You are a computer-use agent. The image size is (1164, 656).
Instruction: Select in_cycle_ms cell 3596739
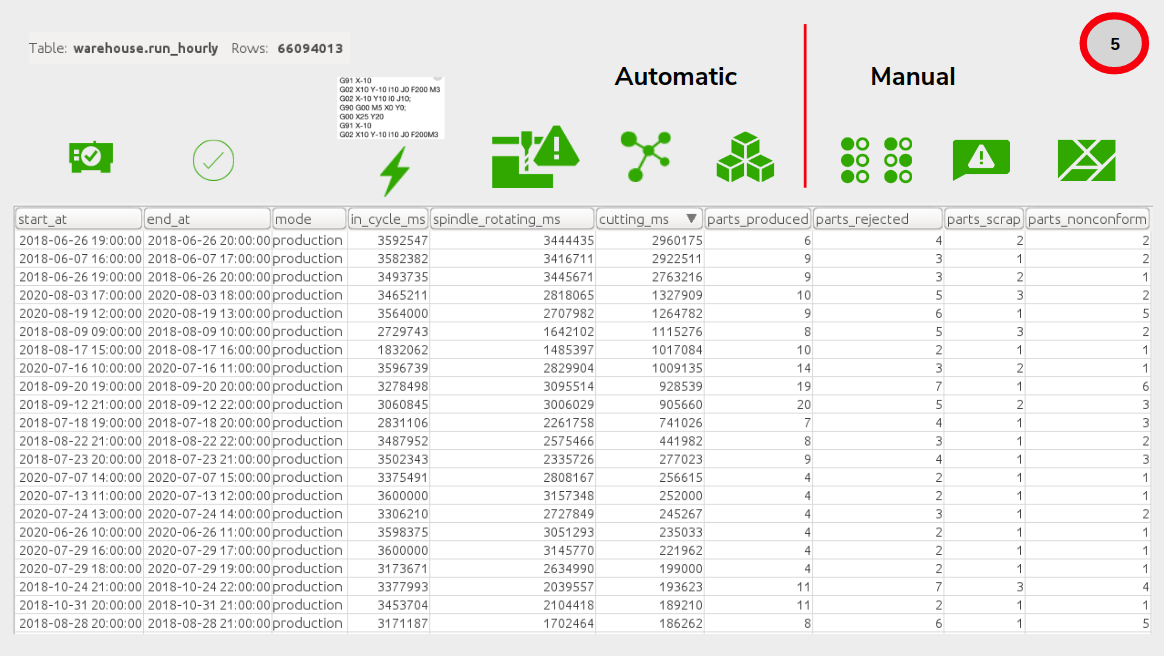coord(388,367)
